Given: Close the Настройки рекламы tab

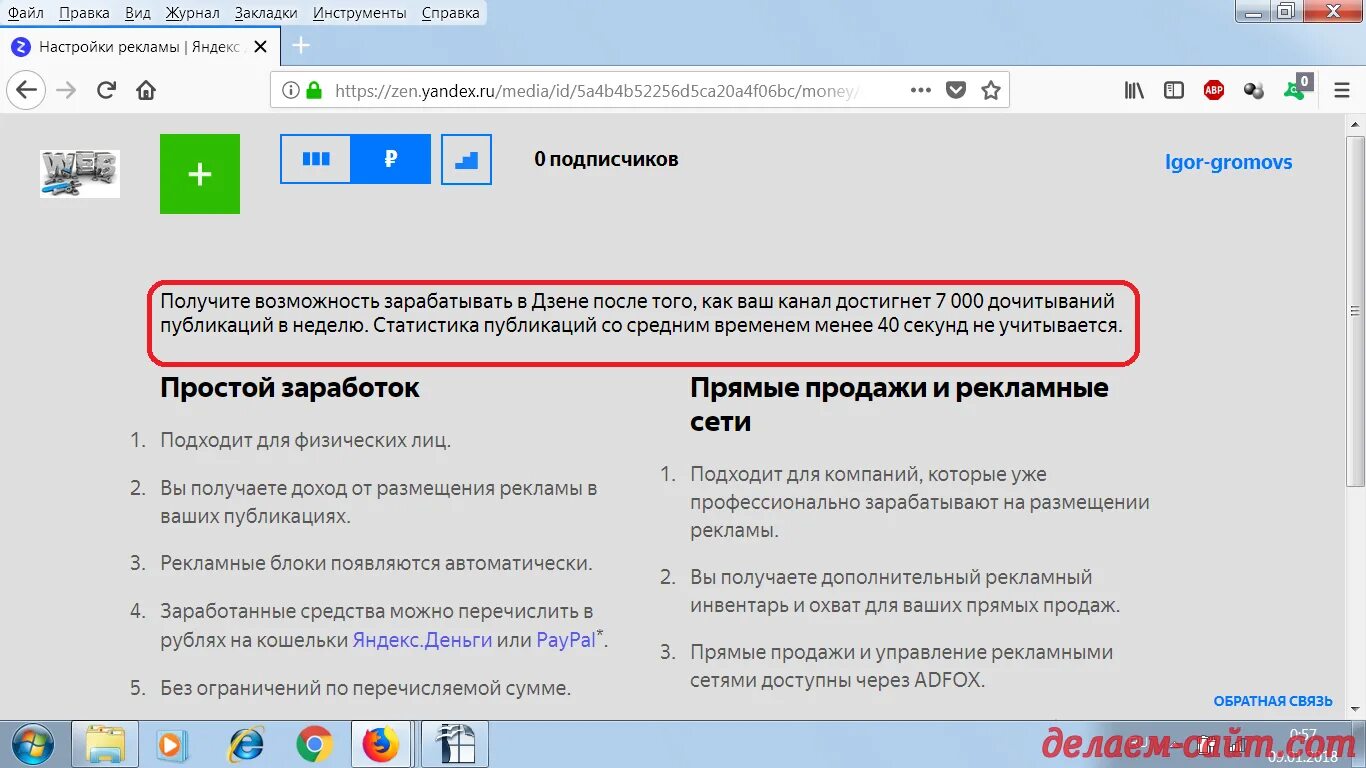Looking at the screenshot, I should click(261, 46).
